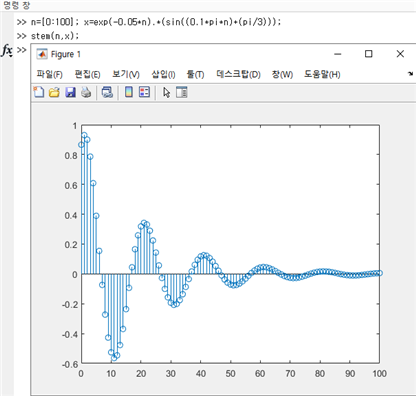The height and width of the screenshot is (396, 420).
Task: Save the figure with the floppy disk icon
Action: [x=70, y=92]
